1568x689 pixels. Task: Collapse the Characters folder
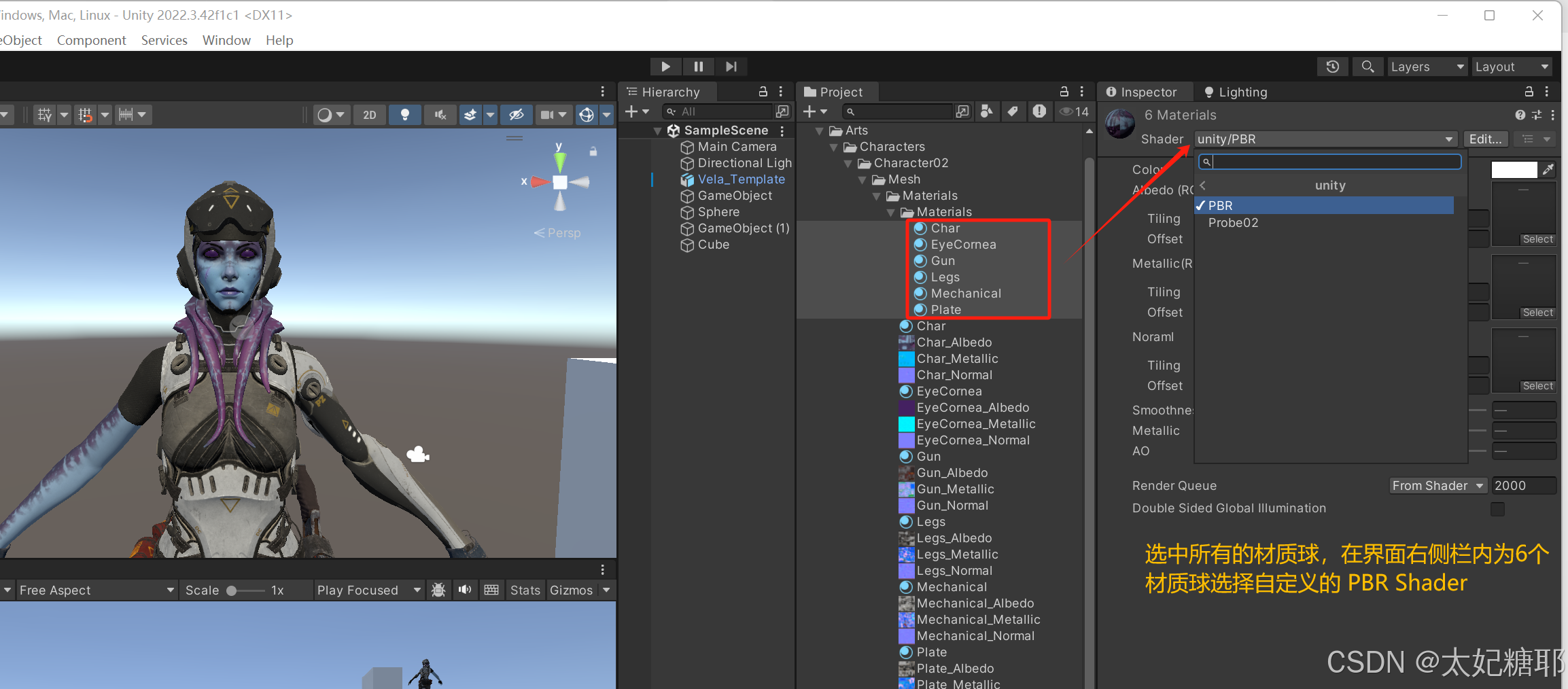coord(834,147)
